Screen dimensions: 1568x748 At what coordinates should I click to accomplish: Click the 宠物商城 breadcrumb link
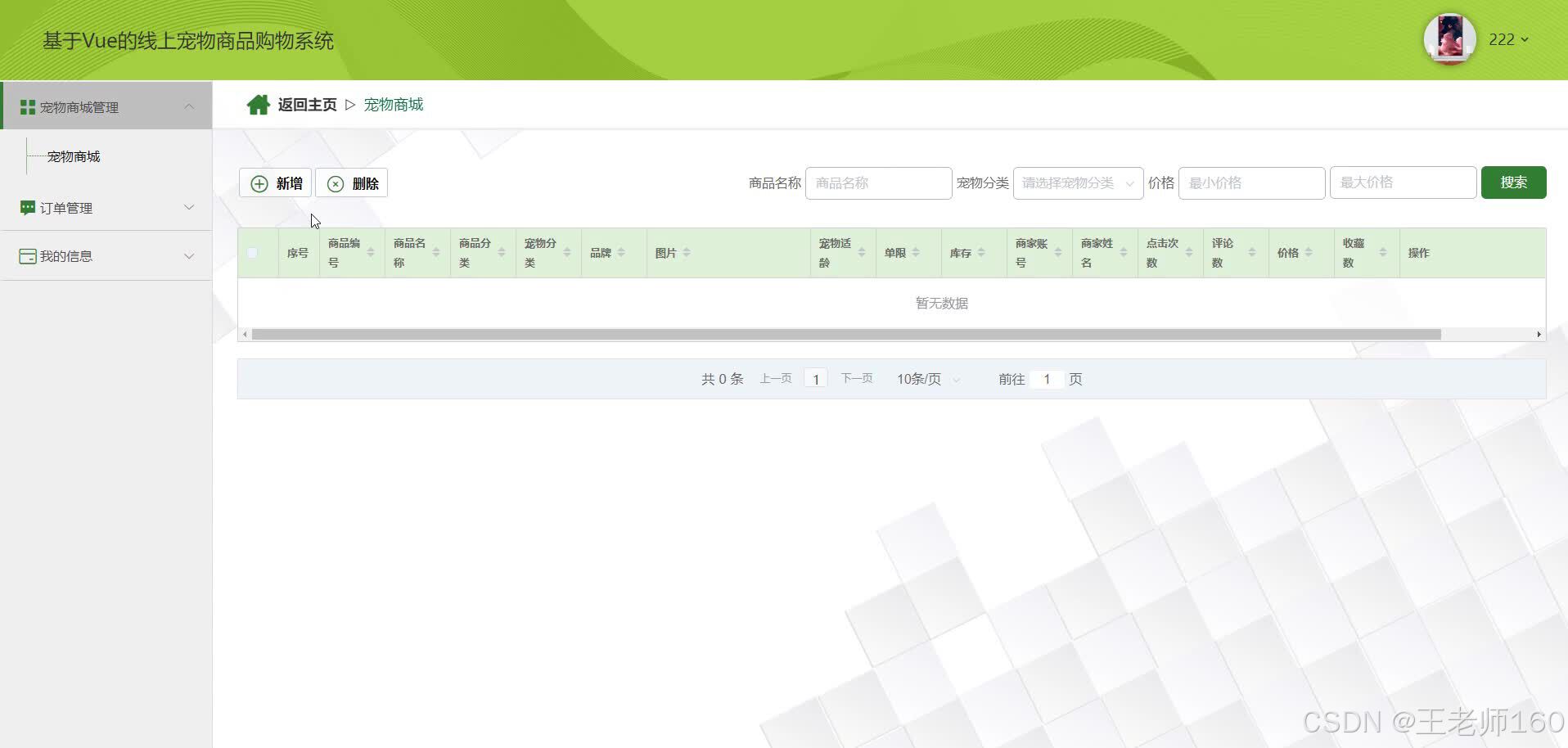(394, 105)
